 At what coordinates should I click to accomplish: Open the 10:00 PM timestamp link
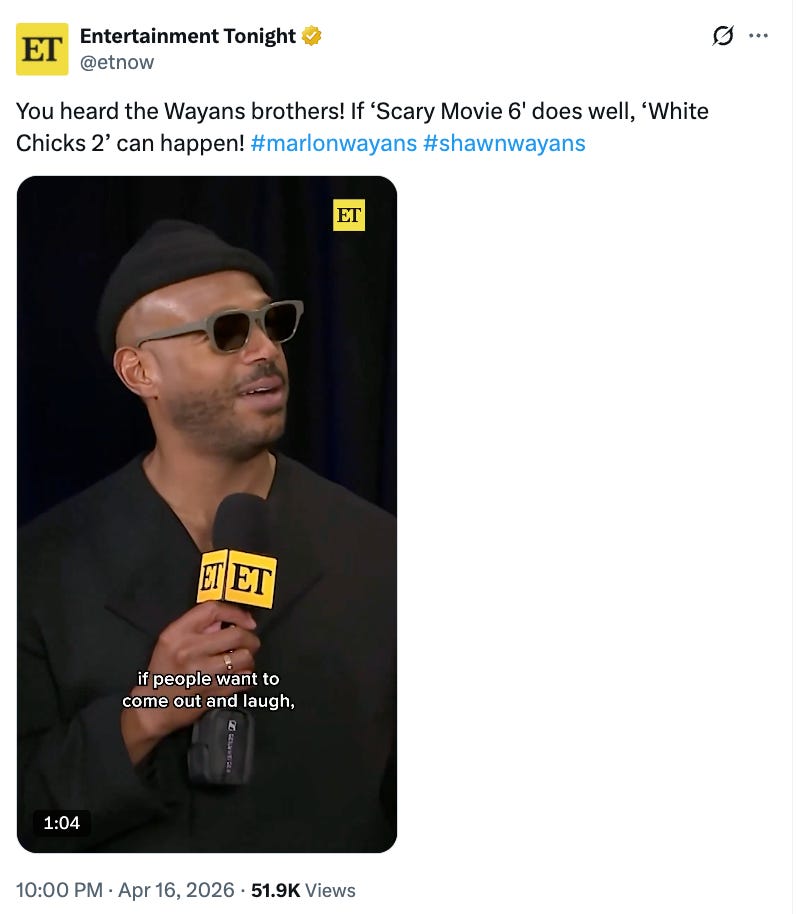59,890
